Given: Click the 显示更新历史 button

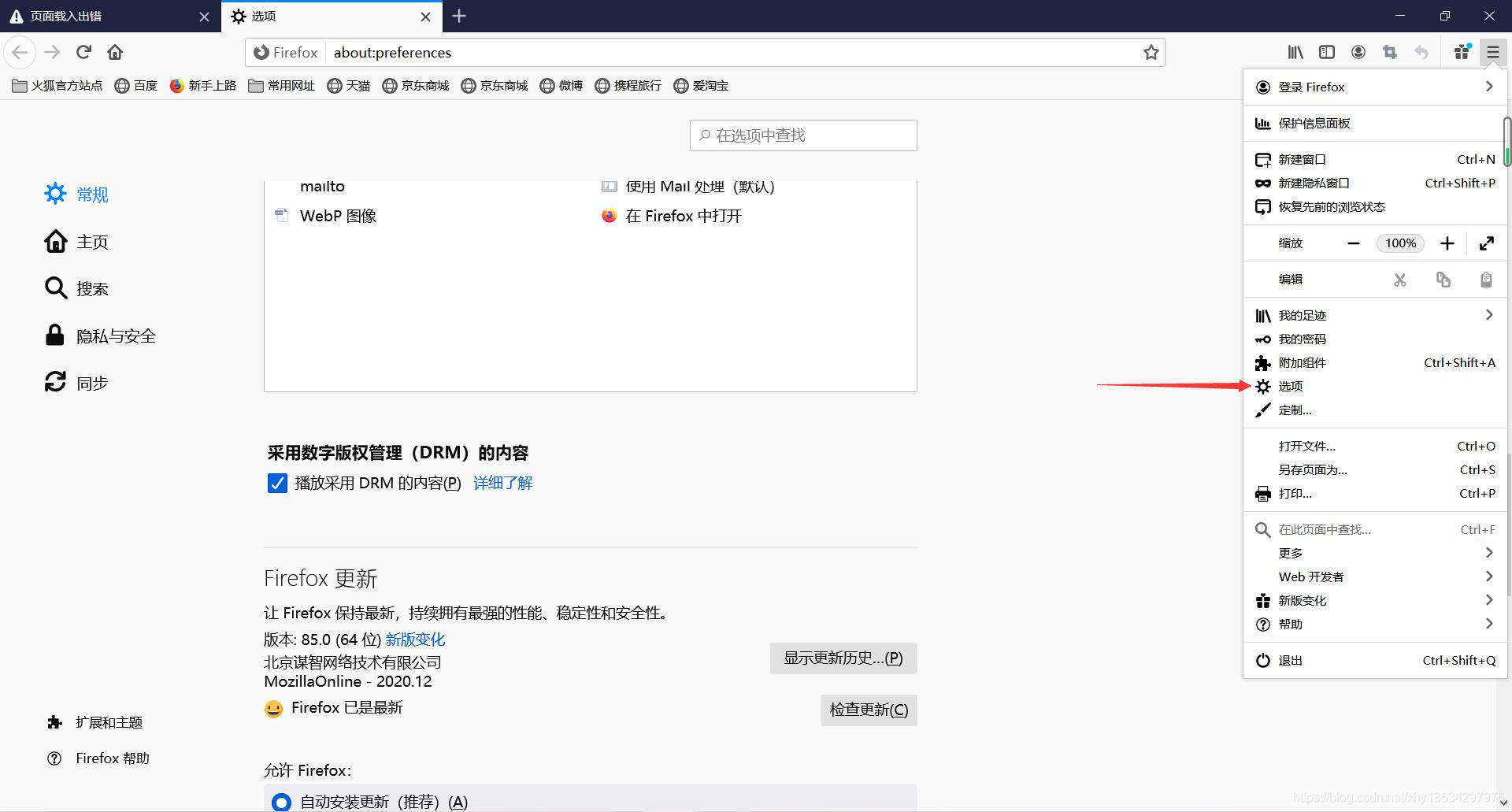Looking at the screenshot, I should click(x=843, y=658).
